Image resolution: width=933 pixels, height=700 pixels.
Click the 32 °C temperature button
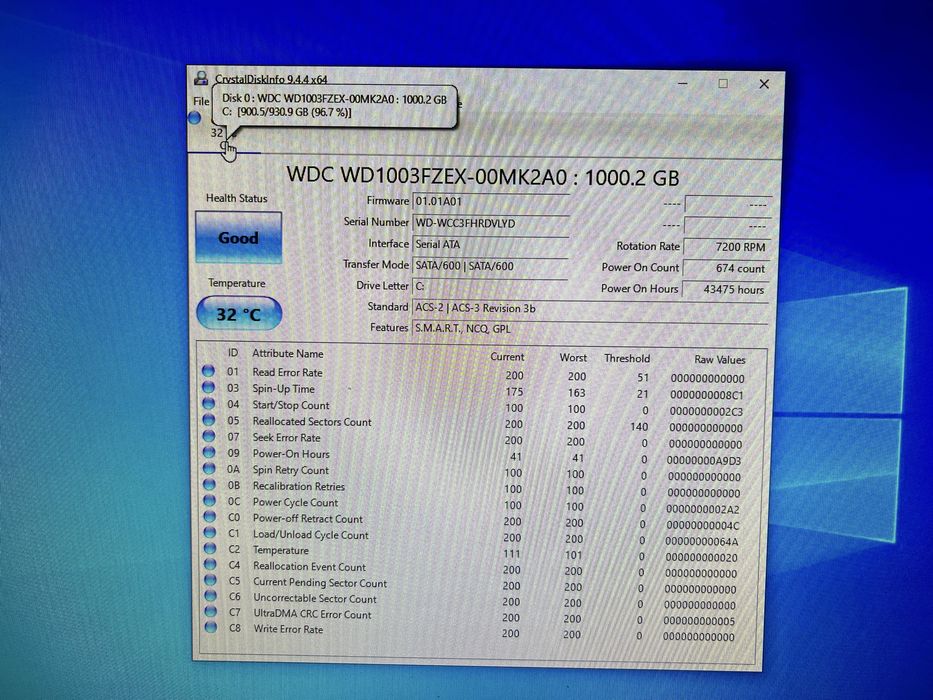tap(239, 314)
